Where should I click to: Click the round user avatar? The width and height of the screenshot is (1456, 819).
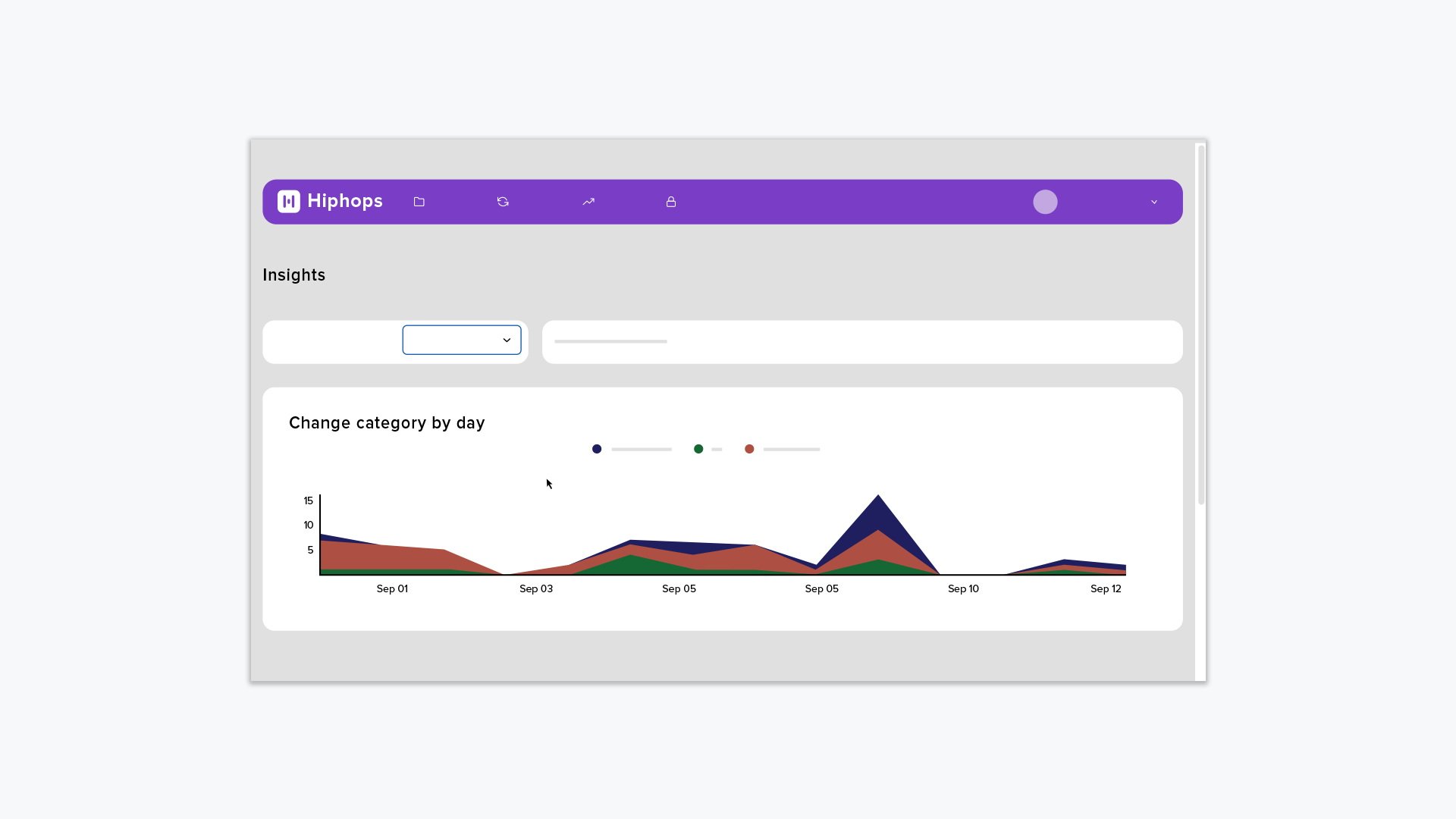click(1045, 202)
